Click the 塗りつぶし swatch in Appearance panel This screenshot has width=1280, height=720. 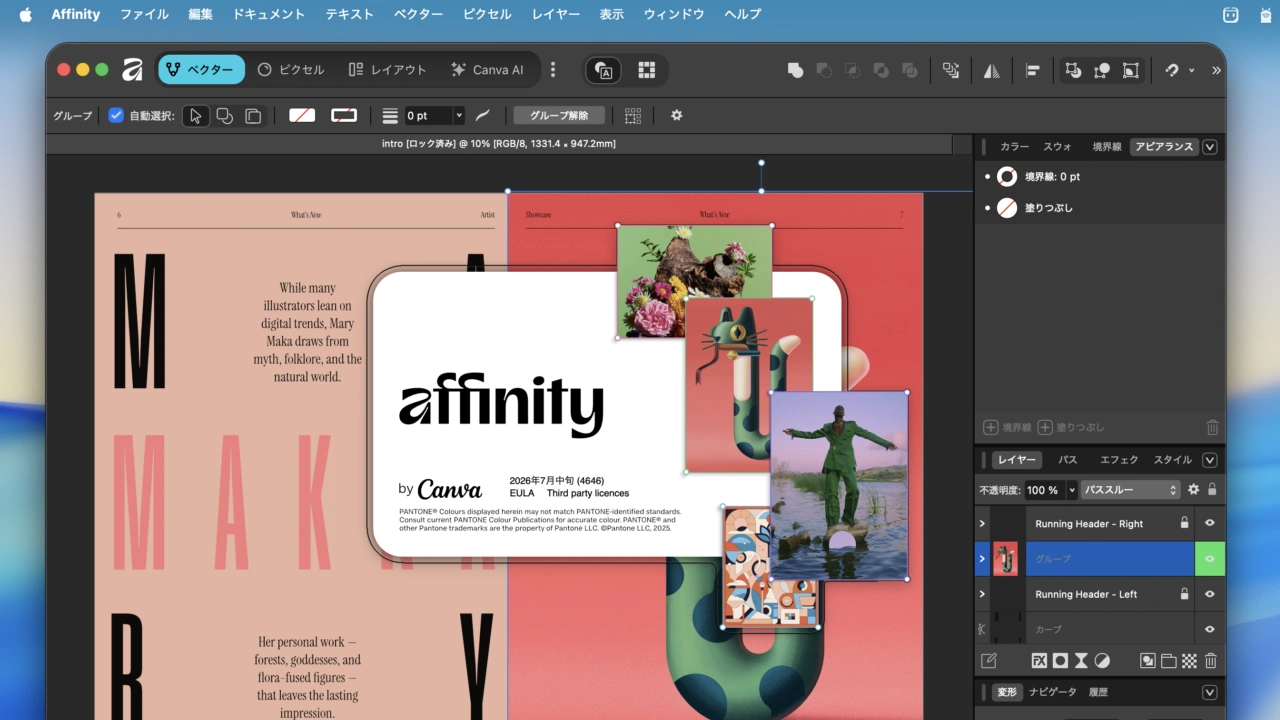(x=1007, y=208)
